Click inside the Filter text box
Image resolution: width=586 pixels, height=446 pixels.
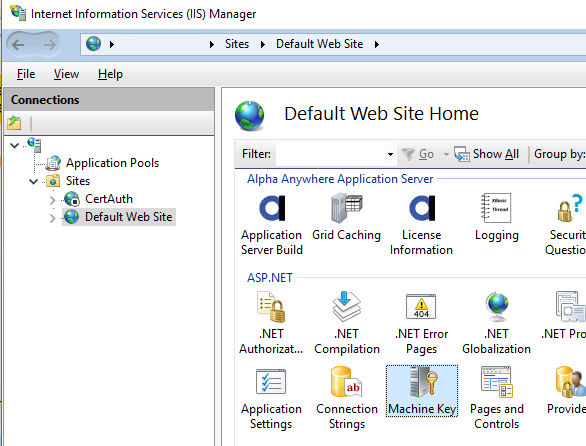tap(331, 154)
